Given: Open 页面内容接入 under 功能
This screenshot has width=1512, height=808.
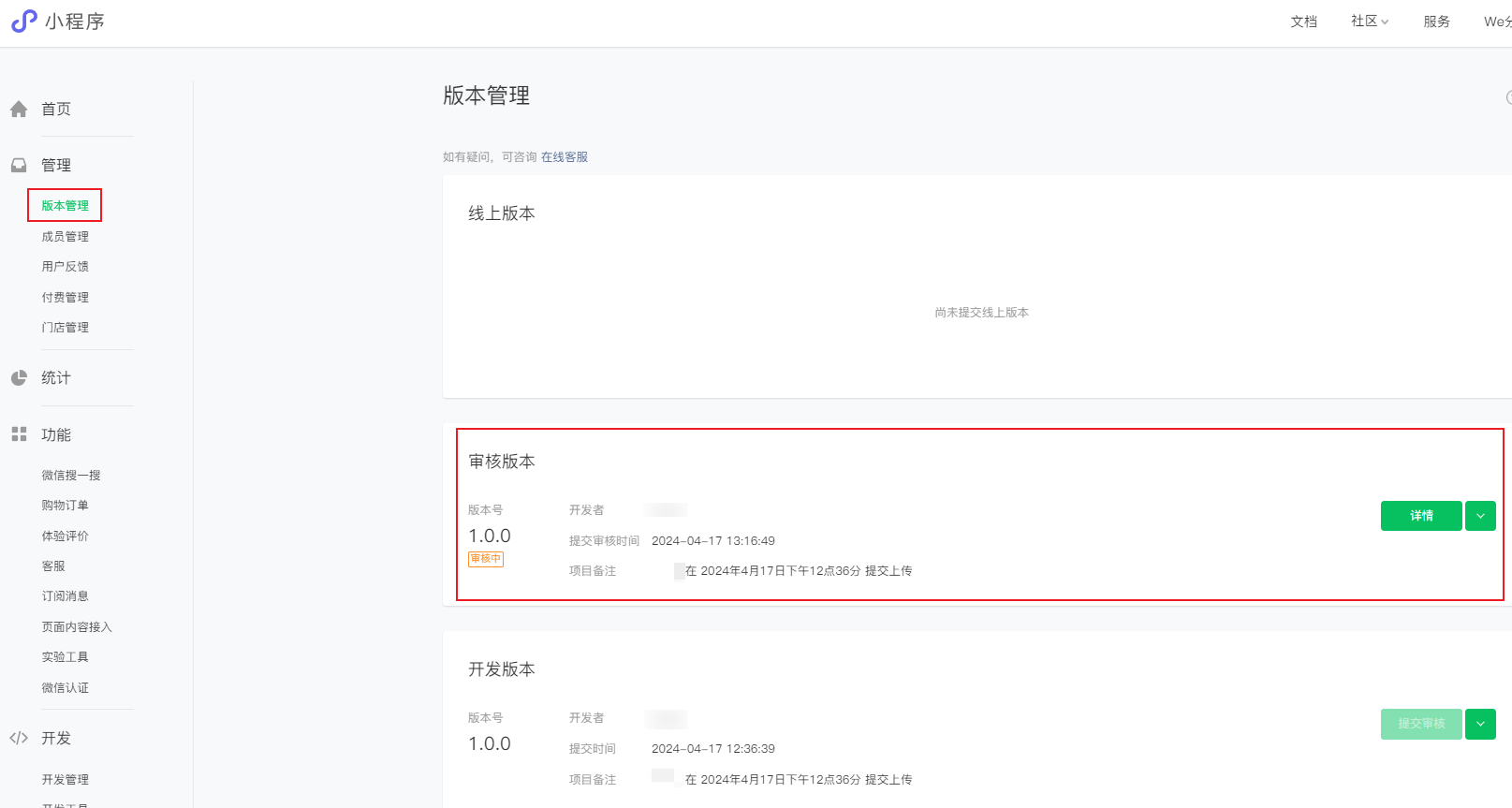Looking at the screenshot, I should (77, 627).
